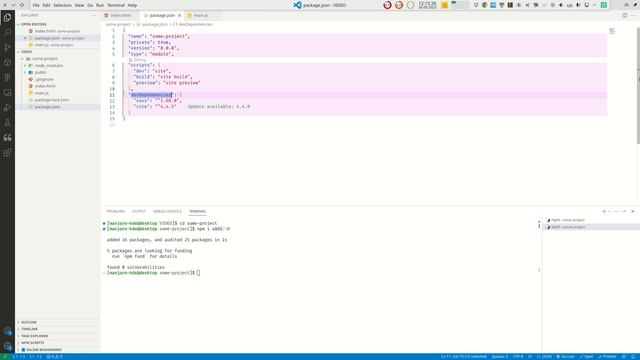Click the Ln 11 cursor position indicator

coord(464,357)
